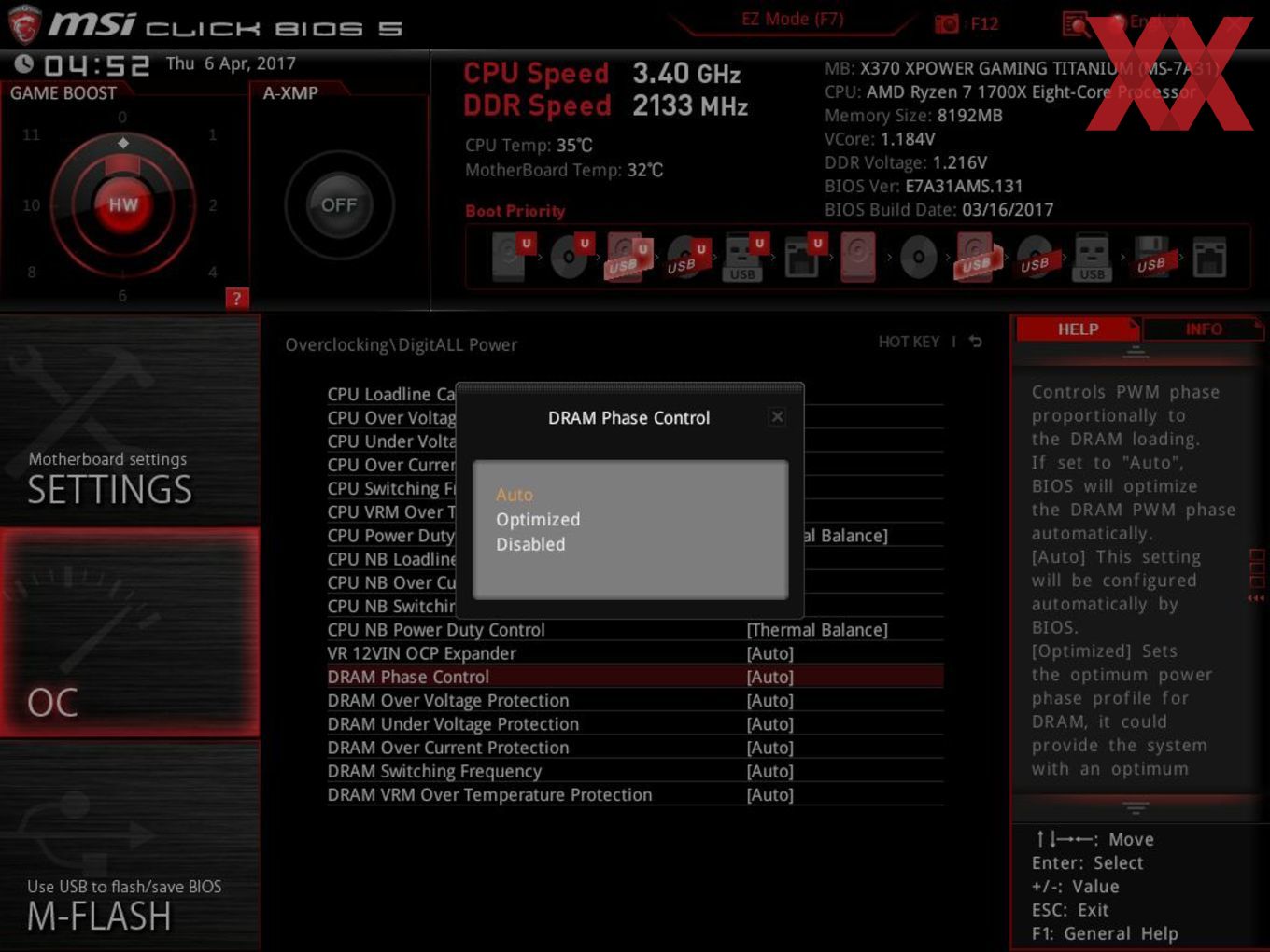Open DRAM Over Current Protection Auto value
The image size is (1270, 952).
(770, 748)
